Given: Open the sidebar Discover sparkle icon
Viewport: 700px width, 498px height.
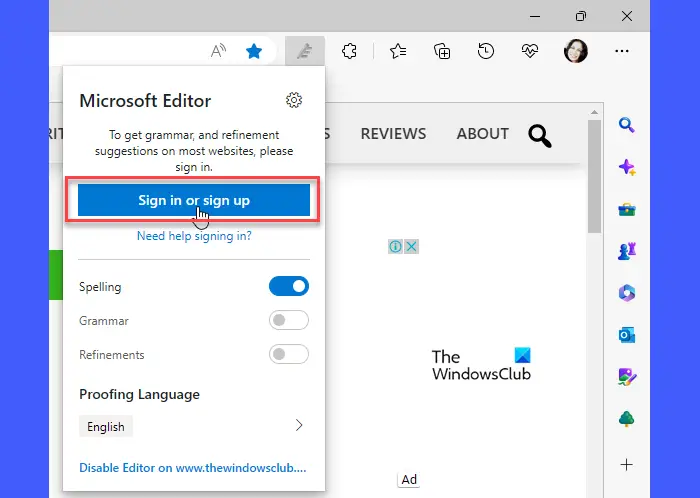Looking at the screenshot, I should (x=627, y=167).
